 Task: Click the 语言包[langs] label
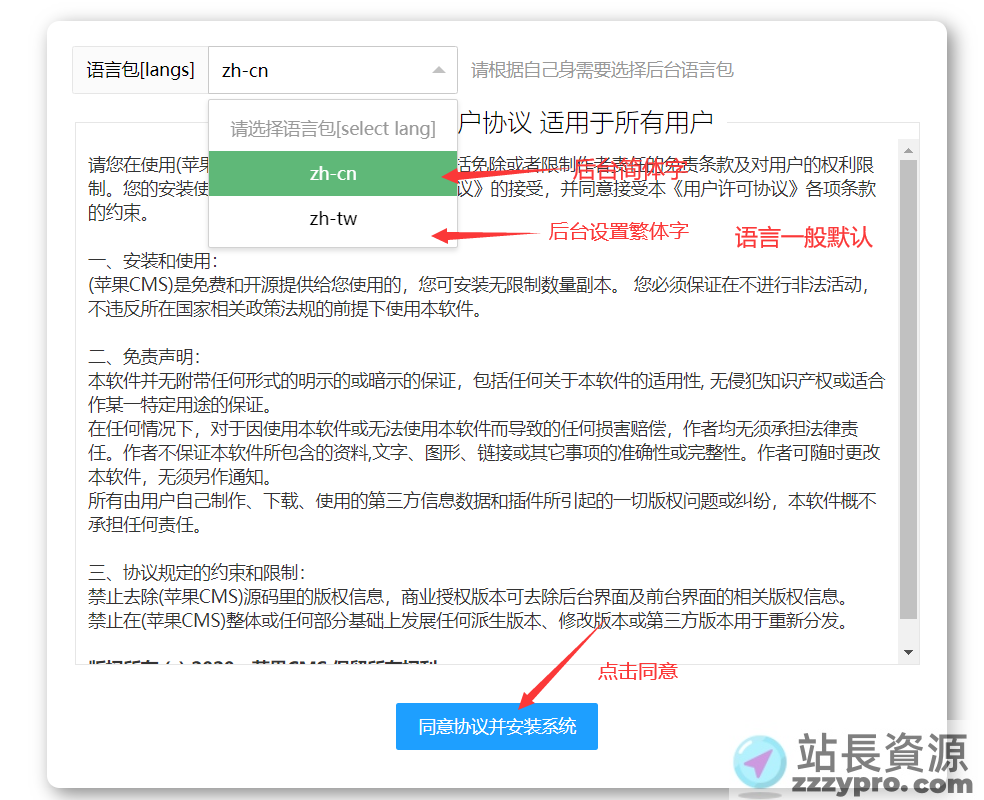point(141,70)
